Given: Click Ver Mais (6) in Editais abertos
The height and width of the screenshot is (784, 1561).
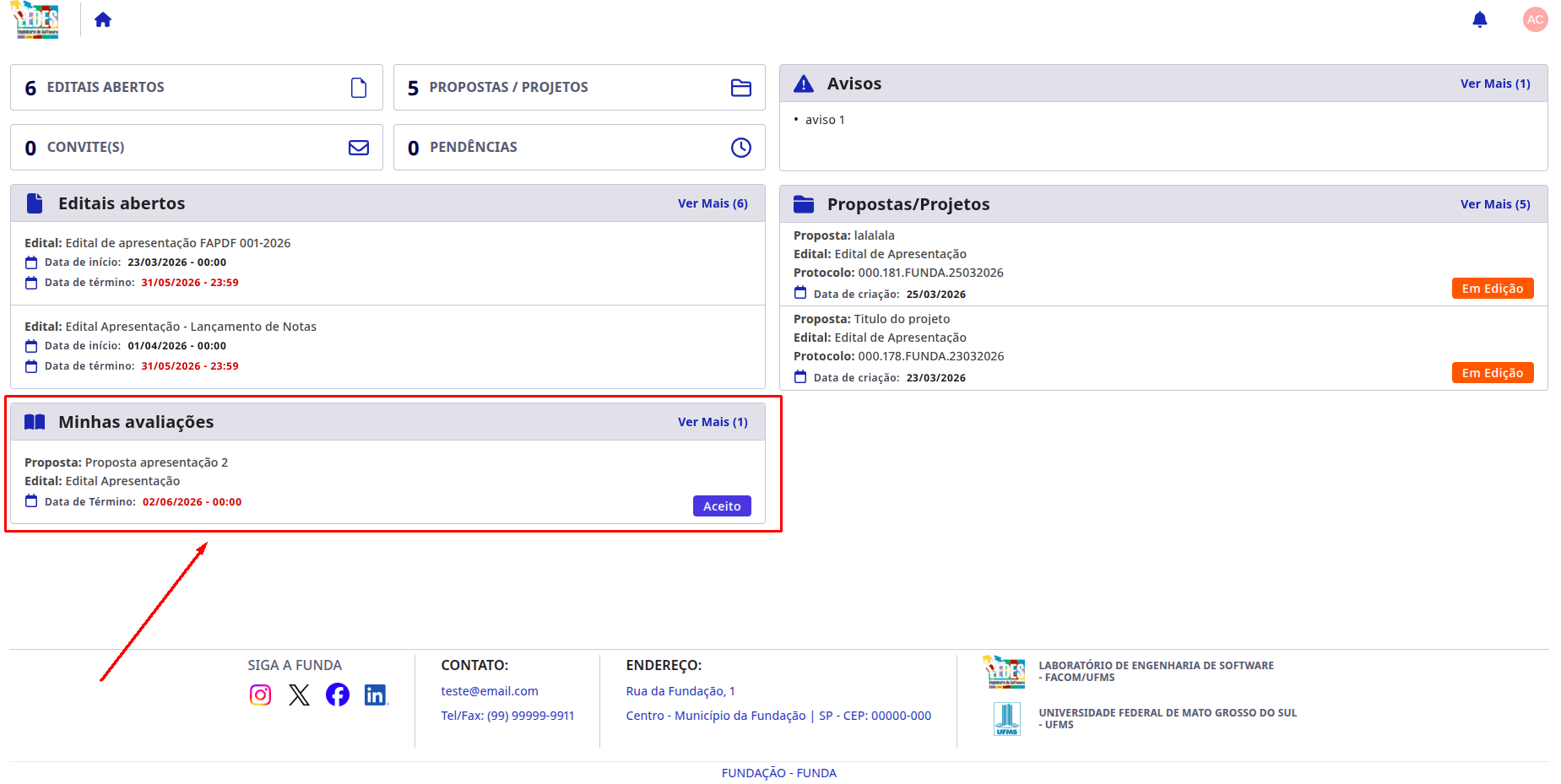Looking at the screenshot, I should point(713,203).
